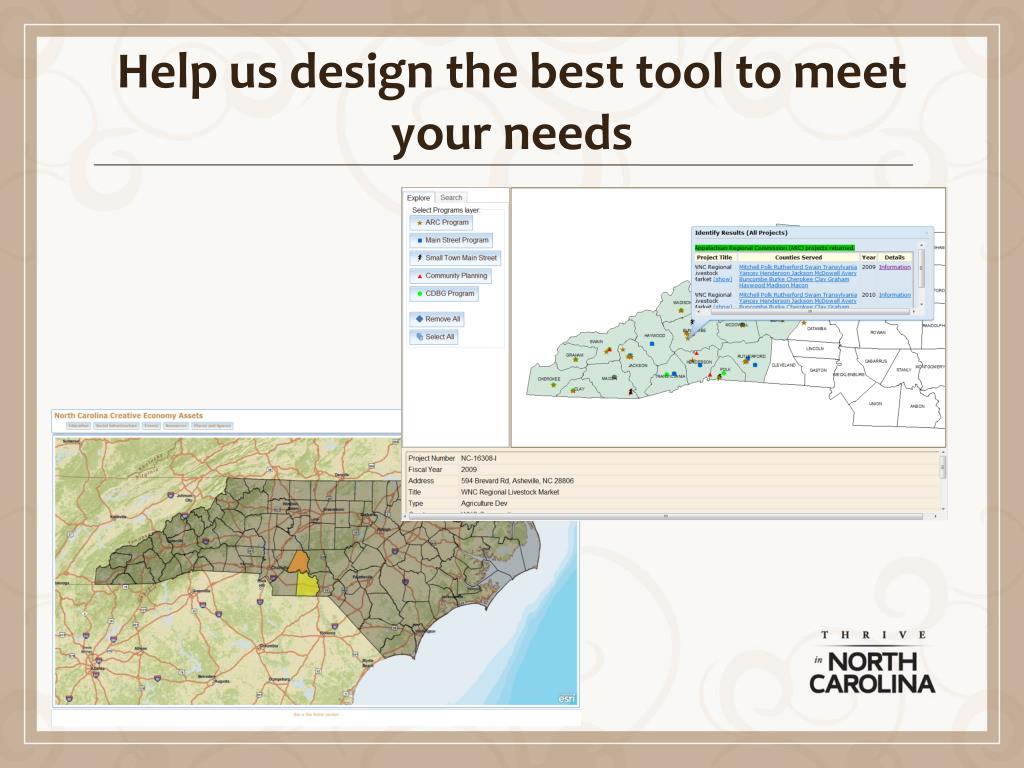Viewport: 1024px width, 768px height.
Task: Click the orange highlighted county on NC map
Action: (x=298, y=562)
